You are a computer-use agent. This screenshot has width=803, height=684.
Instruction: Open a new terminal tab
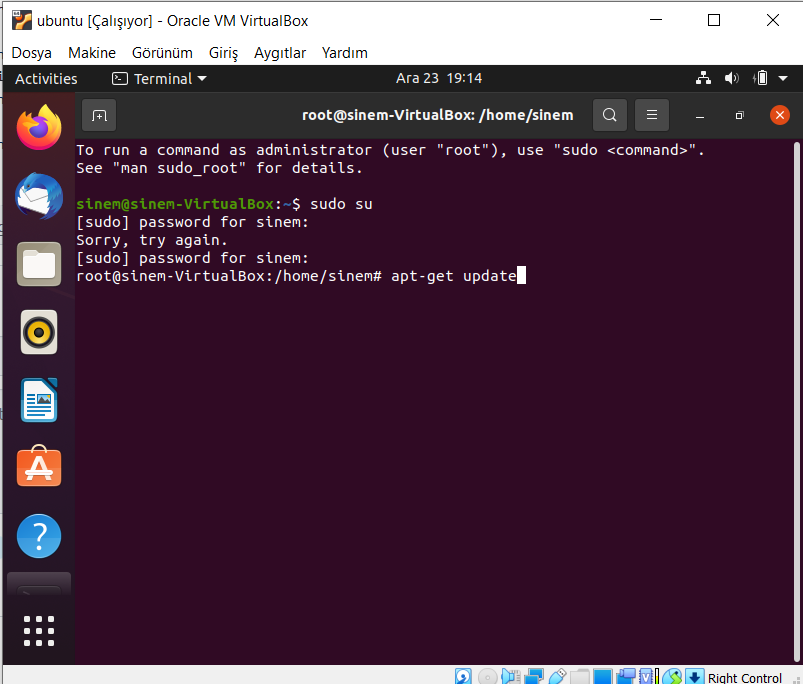pyautogui.click(x=99, y=115)
